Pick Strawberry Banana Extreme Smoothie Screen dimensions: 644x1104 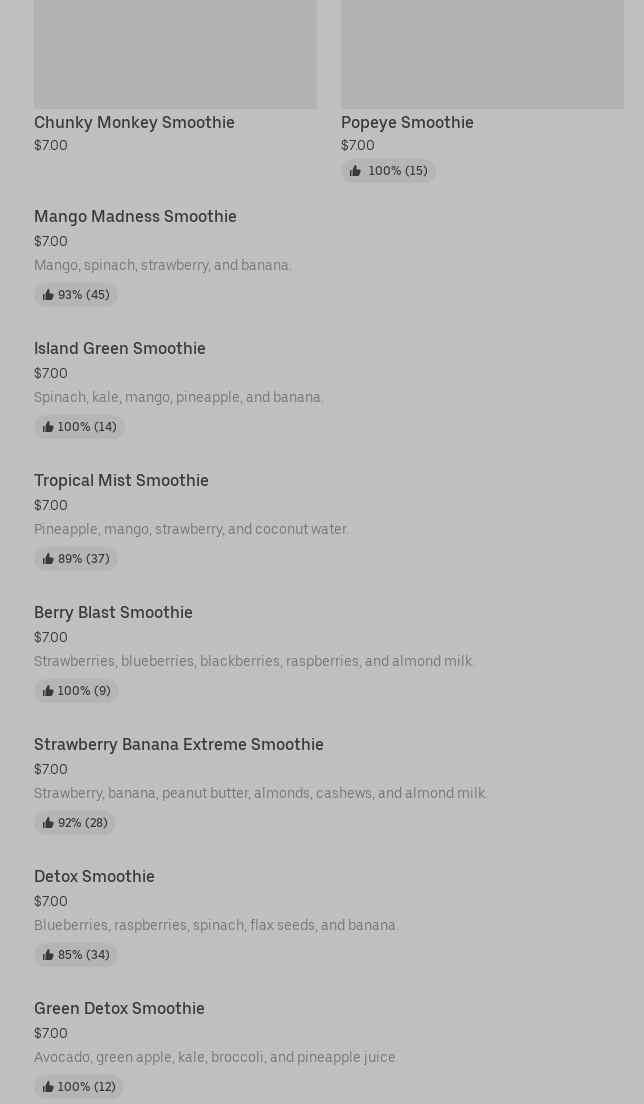click(179, 744)
